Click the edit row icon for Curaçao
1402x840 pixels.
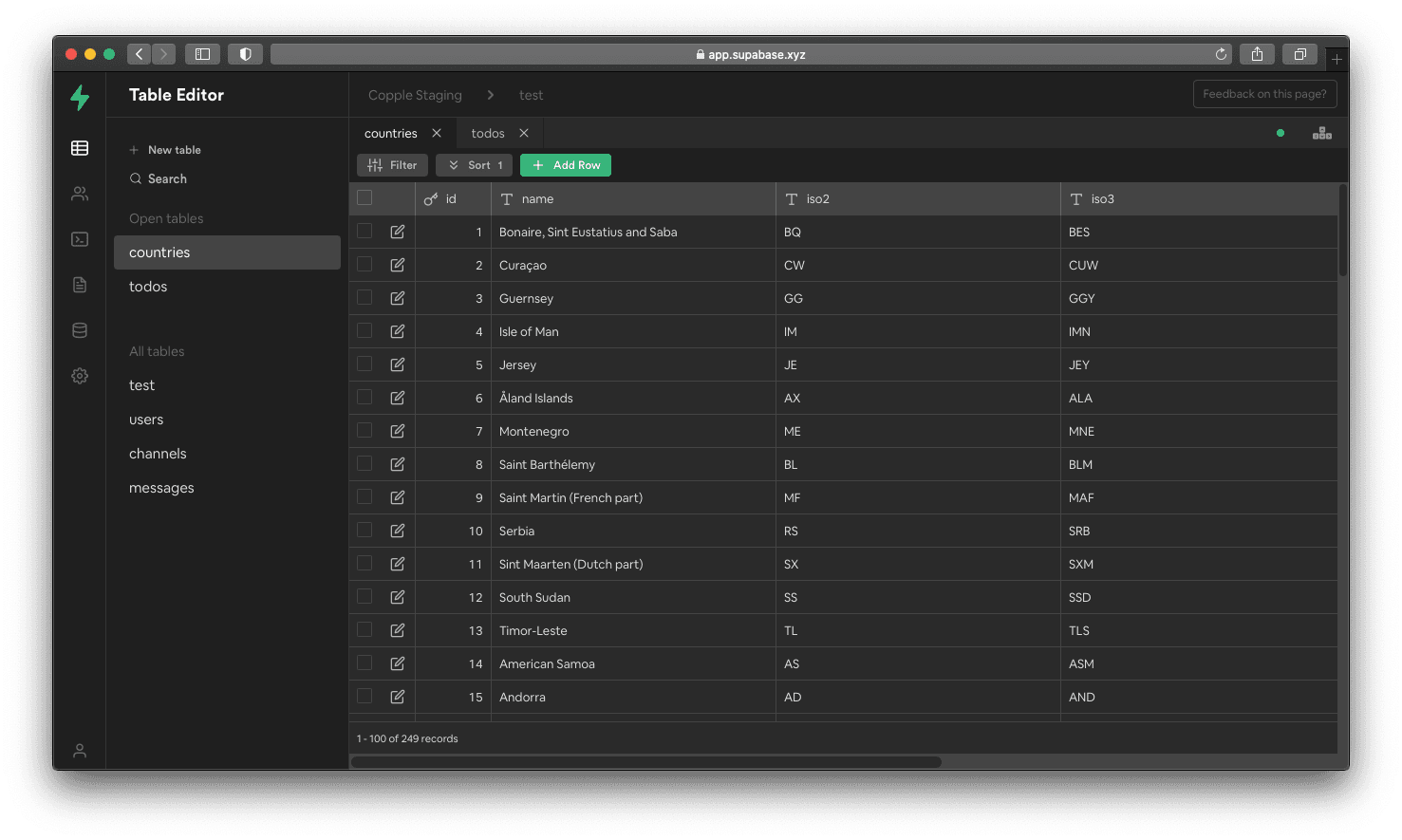coord(398,265)
